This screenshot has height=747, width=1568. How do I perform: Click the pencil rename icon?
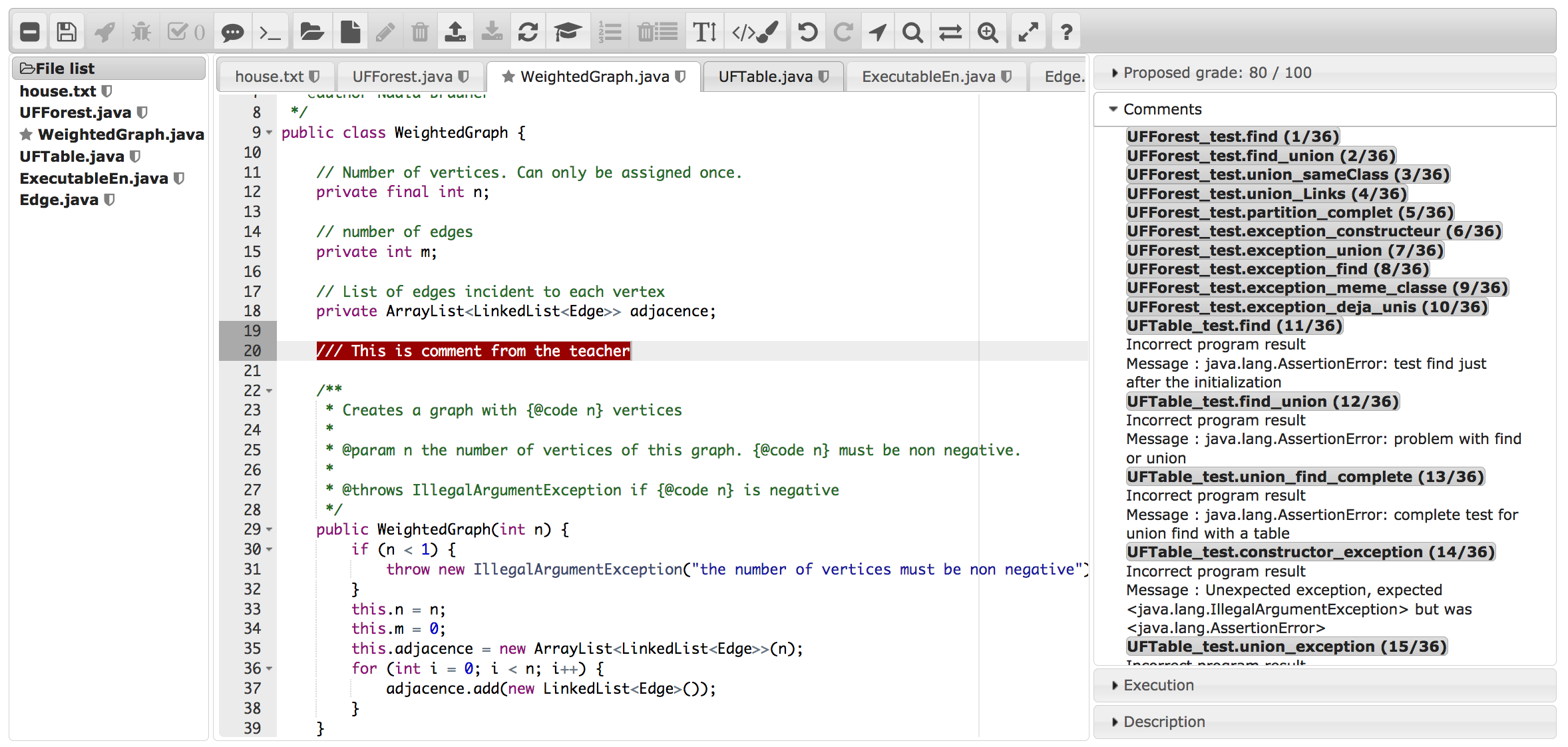385,32
